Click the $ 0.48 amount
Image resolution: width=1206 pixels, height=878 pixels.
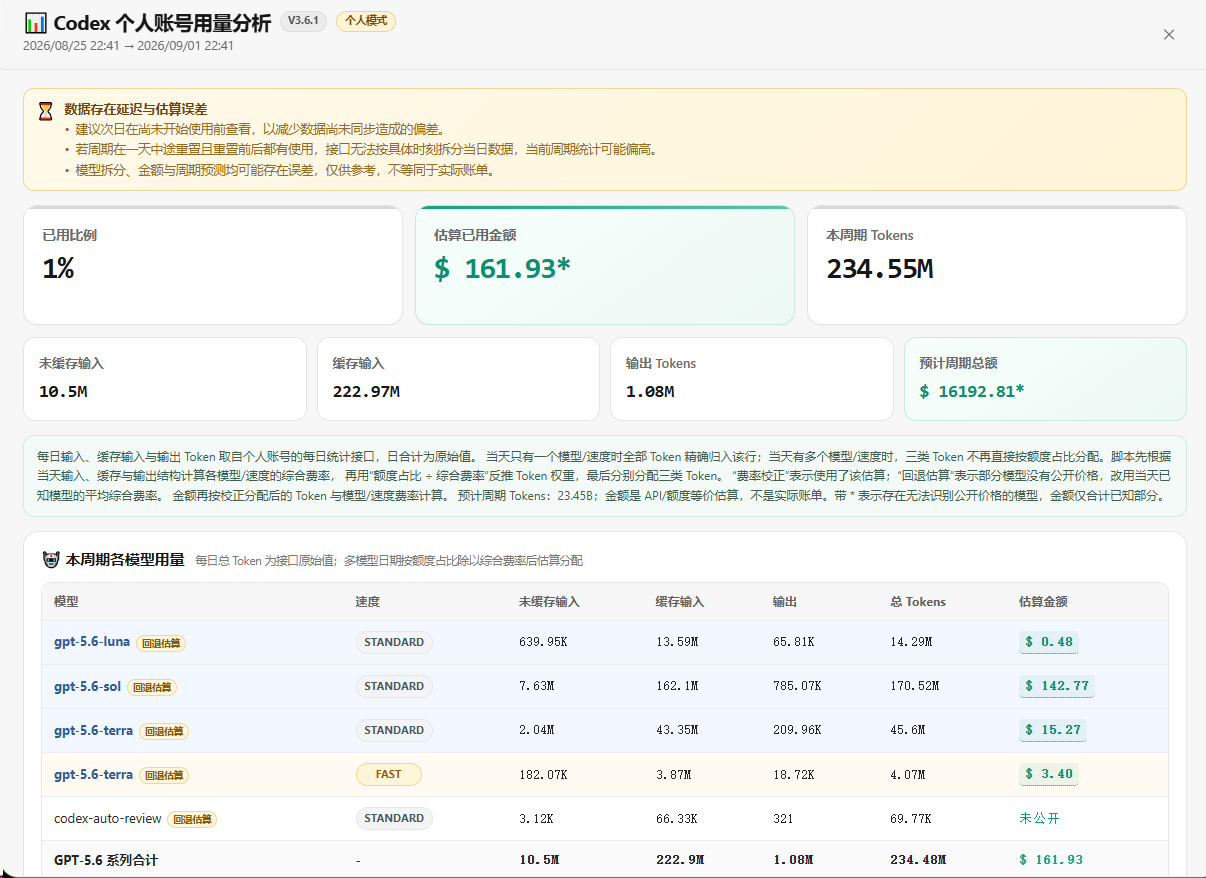[1049, 642]
